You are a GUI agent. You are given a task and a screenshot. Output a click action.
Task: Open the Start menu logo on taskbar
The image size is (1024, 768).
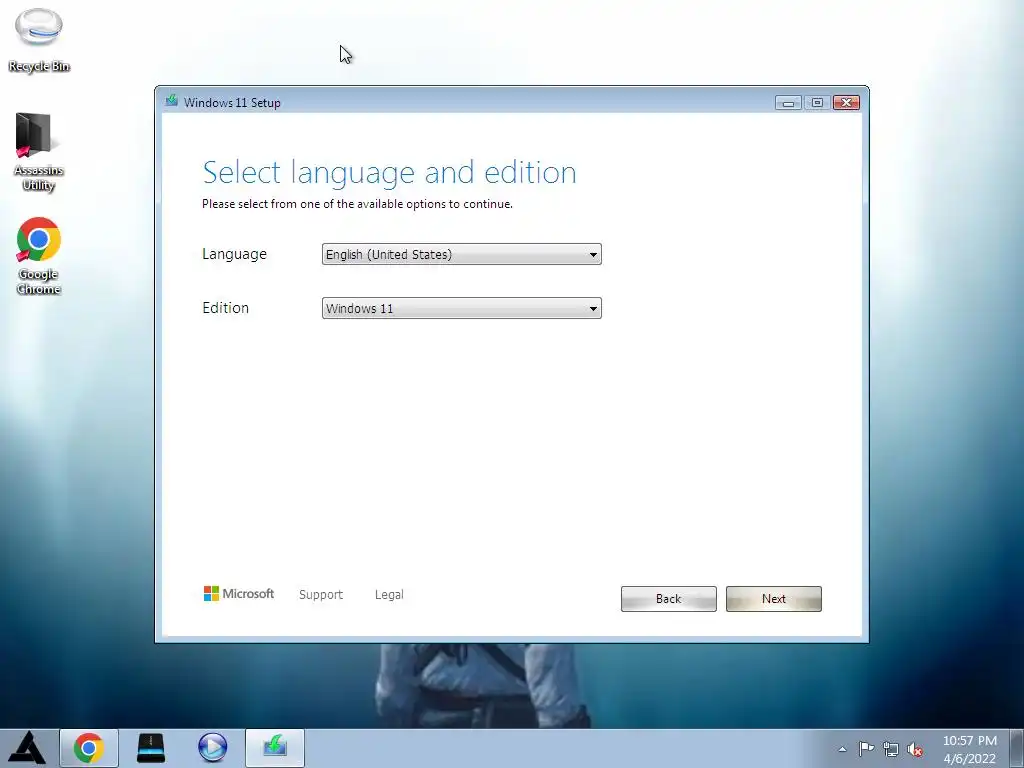[x=27, y=748]
